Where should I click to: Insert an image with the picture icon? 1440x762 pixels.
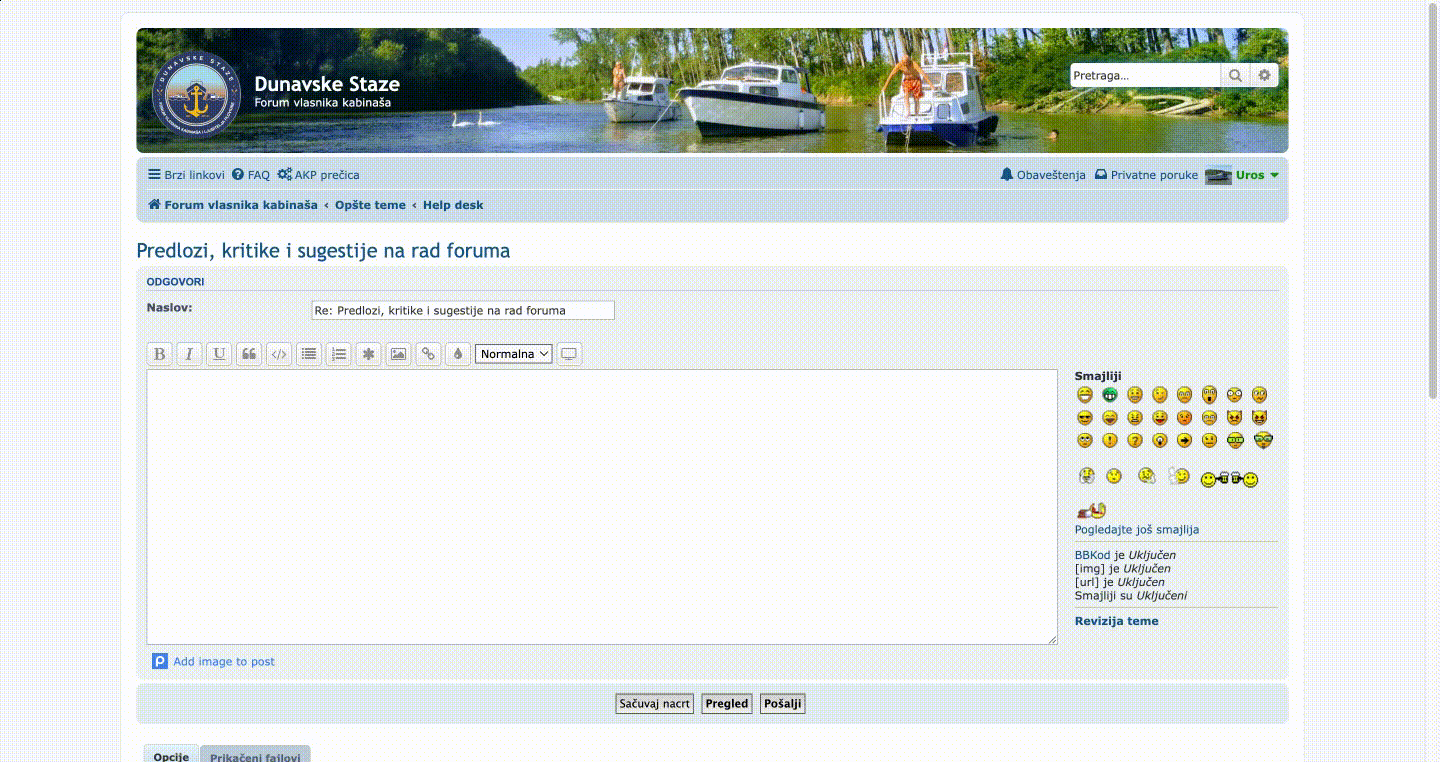tap(398, 354)
